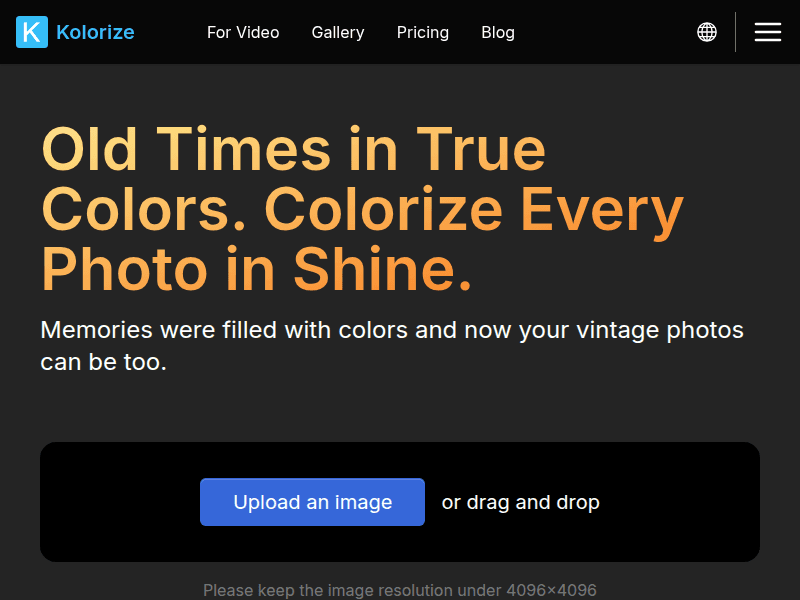The height and width of the screenshot is (600, 800).
Task: Expand the site navigation via three-line icon
Action: click(x=768, y=32)
